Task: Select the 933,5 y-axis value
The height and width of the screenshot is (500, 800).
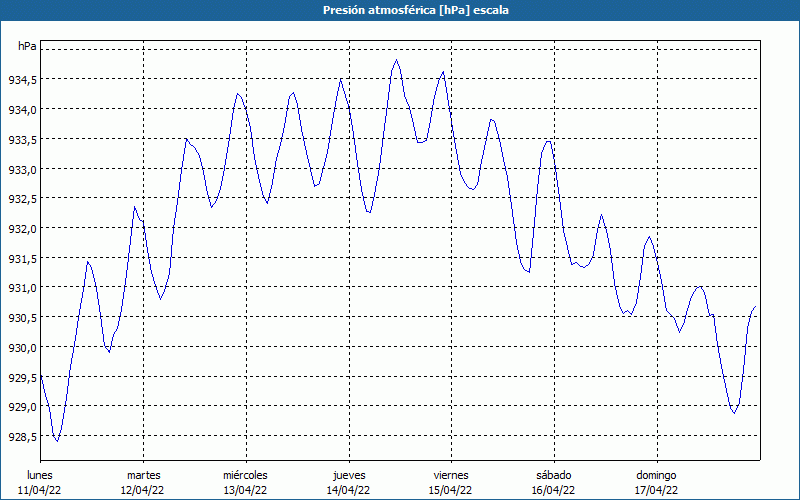Action: [22, 139]
